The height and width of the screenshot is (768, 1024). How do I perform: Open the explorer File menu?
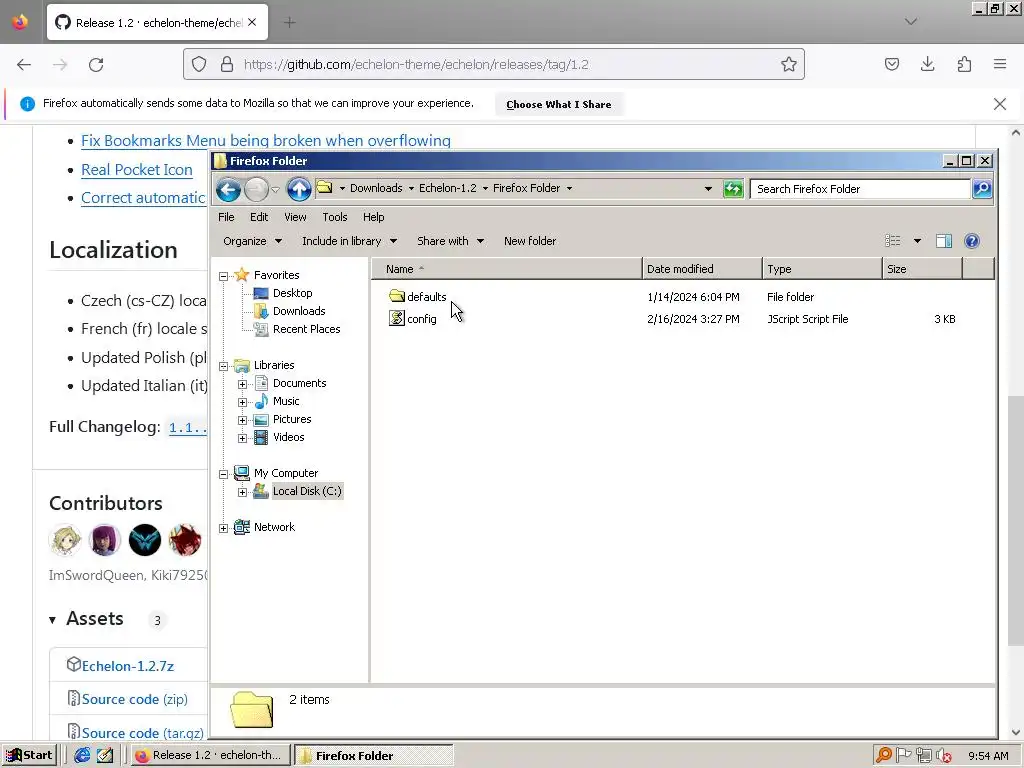click(x=226, y=217)
